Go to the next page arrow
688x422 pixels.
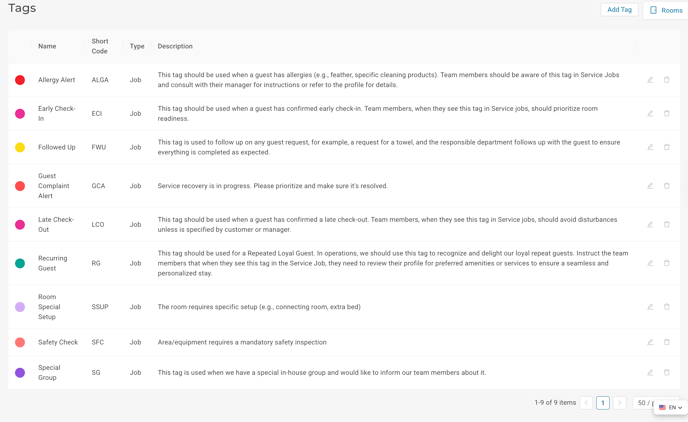click(x=619, y=403)
